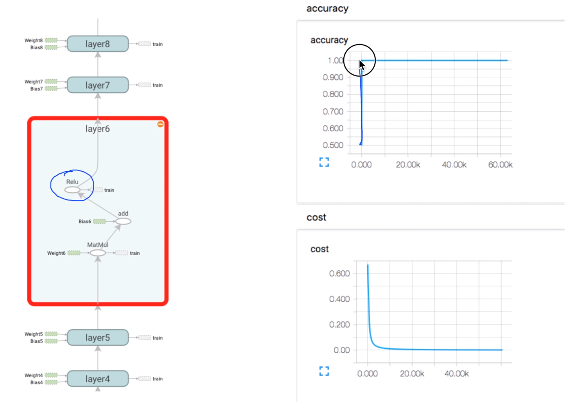This screenshot has height=402, width=579.
Task: Select the train node beside layer5
Action: pyautogui.click(x=144, y=337)
